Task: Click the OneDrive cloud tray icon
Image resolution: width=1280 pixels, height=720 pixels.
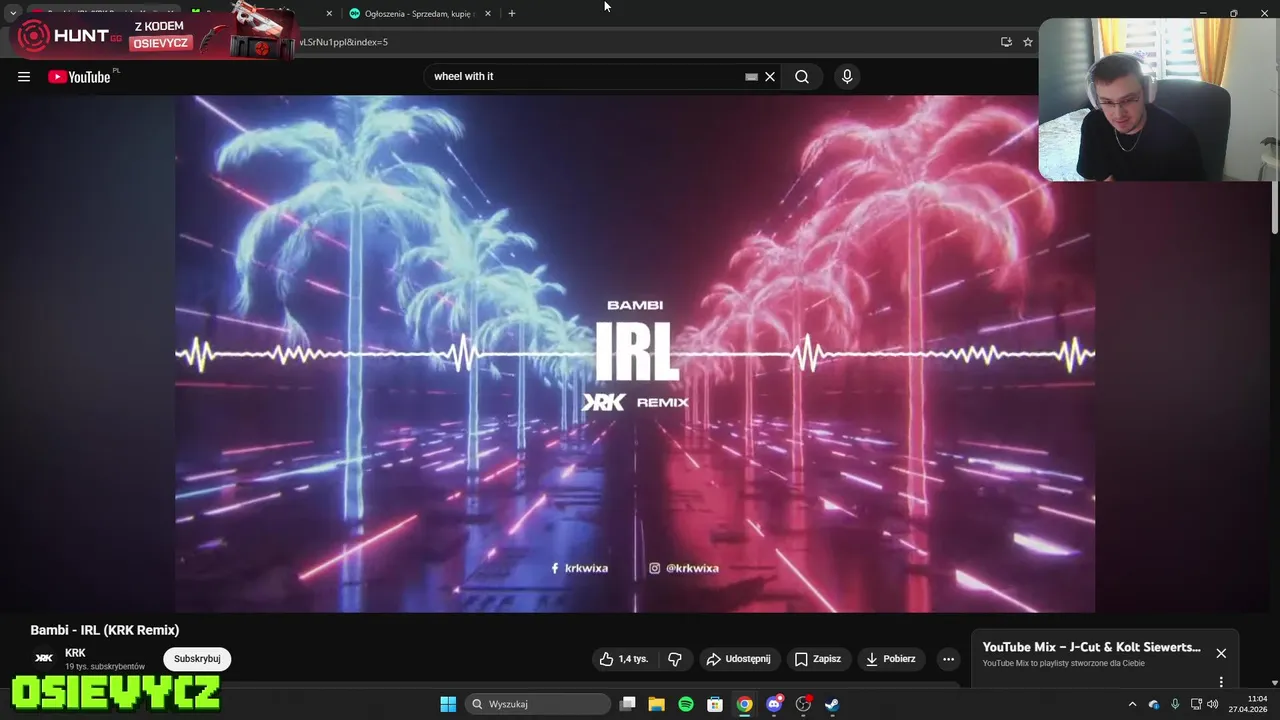Action: 1154,704
